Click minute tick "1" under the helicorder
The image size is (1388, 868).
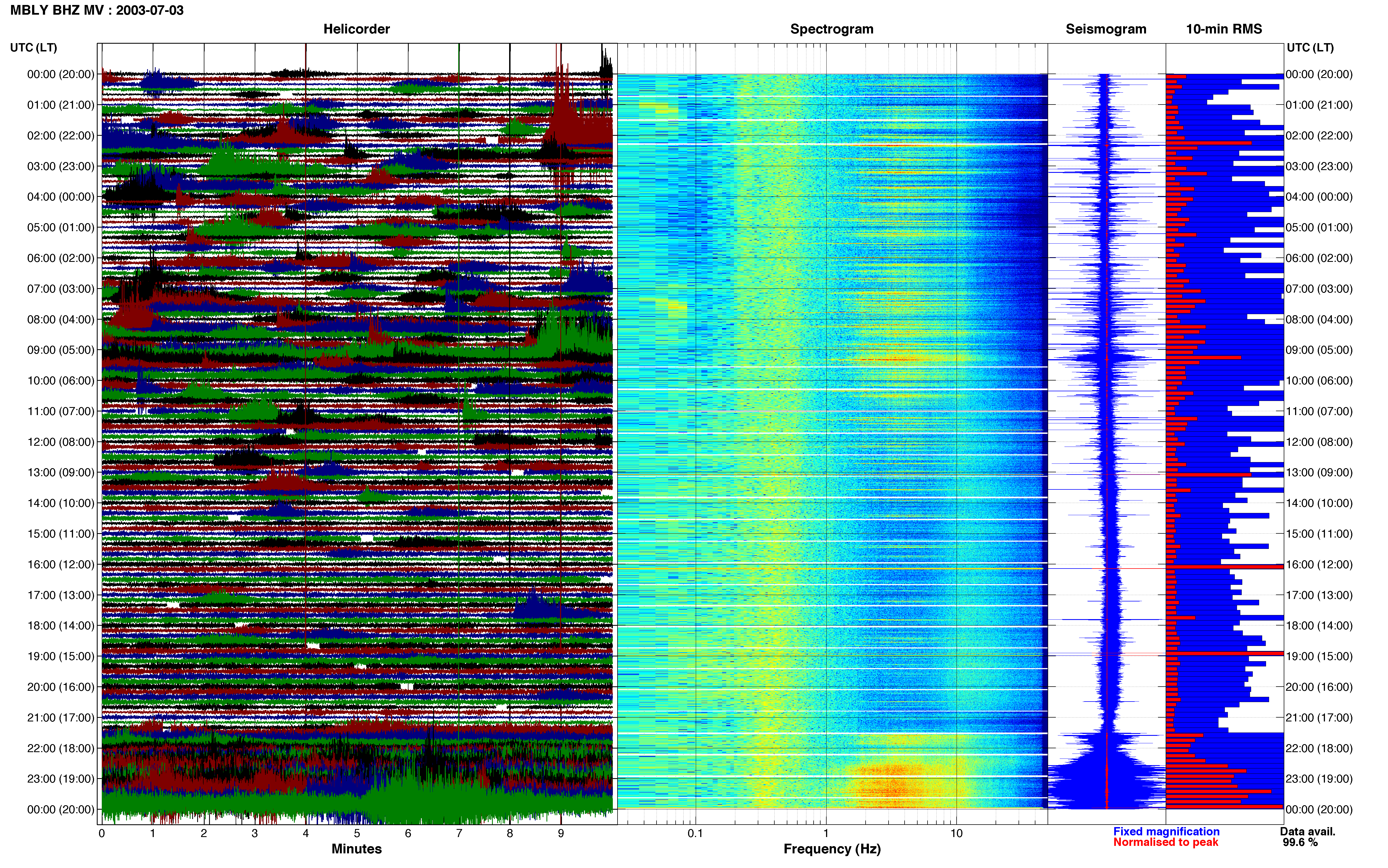coord(153,833)
